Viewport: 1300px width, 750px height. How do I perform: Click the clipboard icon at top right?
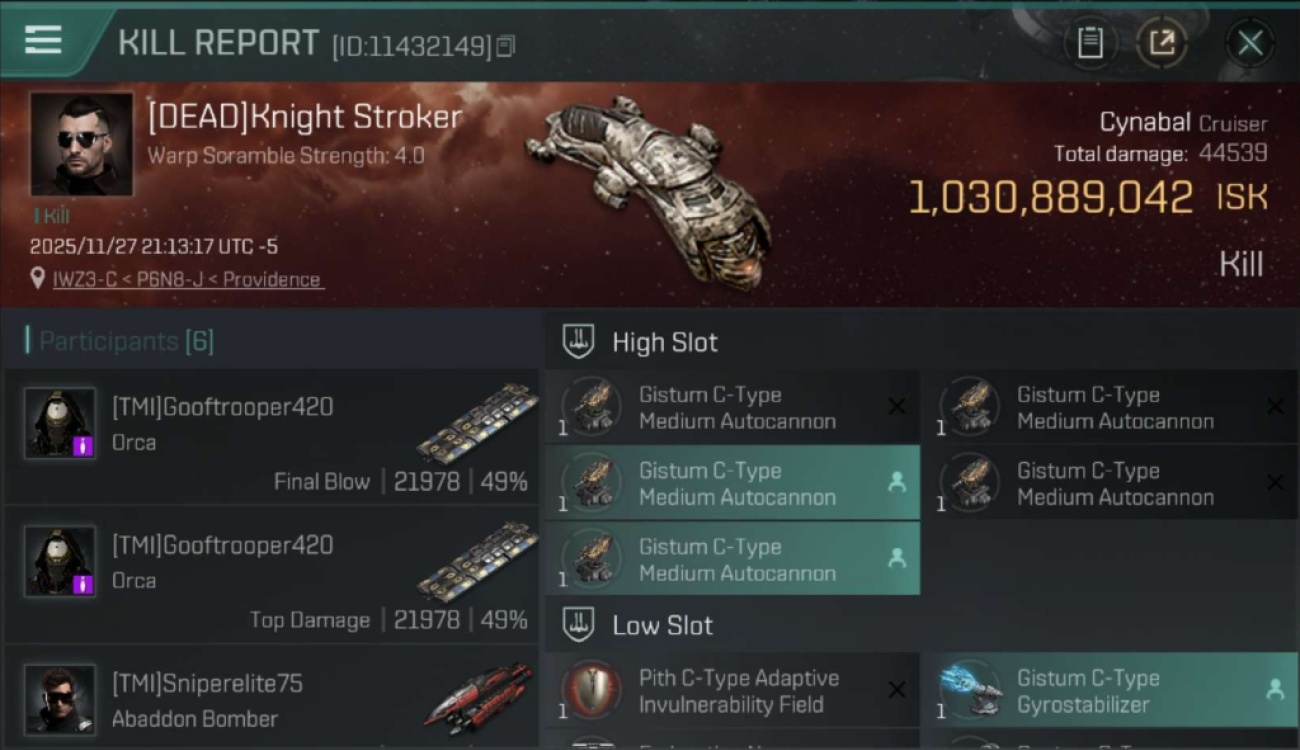1090,43
